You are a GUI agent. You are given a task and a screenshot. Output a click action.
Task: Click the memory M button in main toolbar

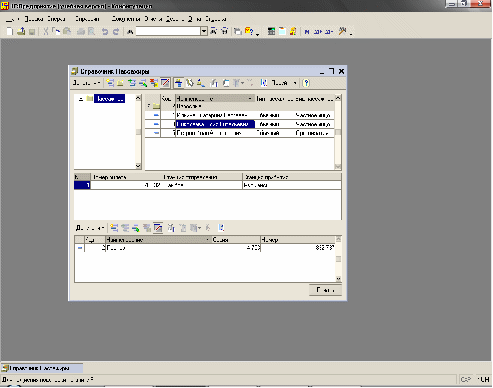pos(307,32)
